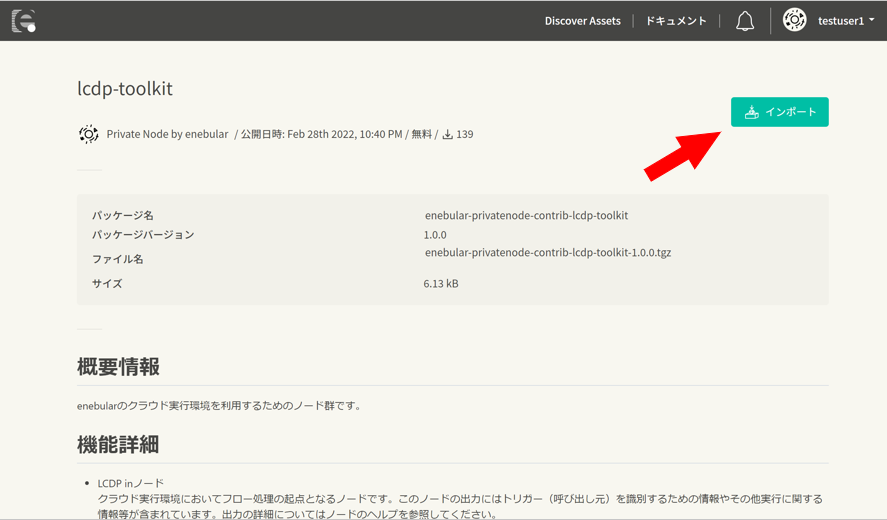This screenshot has height=520, width=887.
Task: Click the インポート button
Action: click(780, 112)
